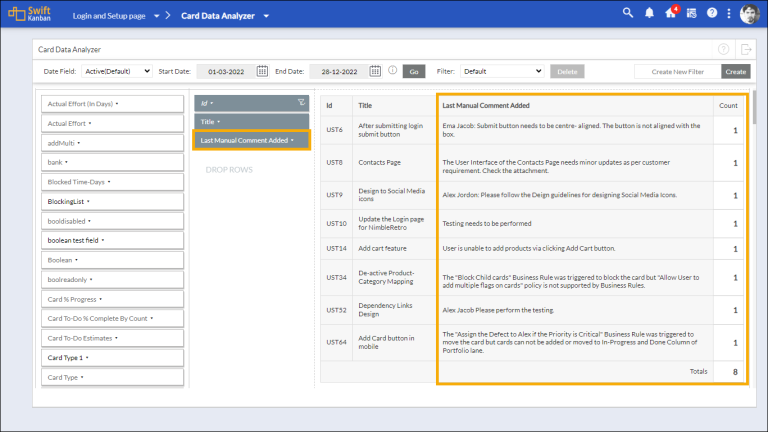Screen dimensions: 768x432
Task: Click the Create filter button
Action: point(735,72)
